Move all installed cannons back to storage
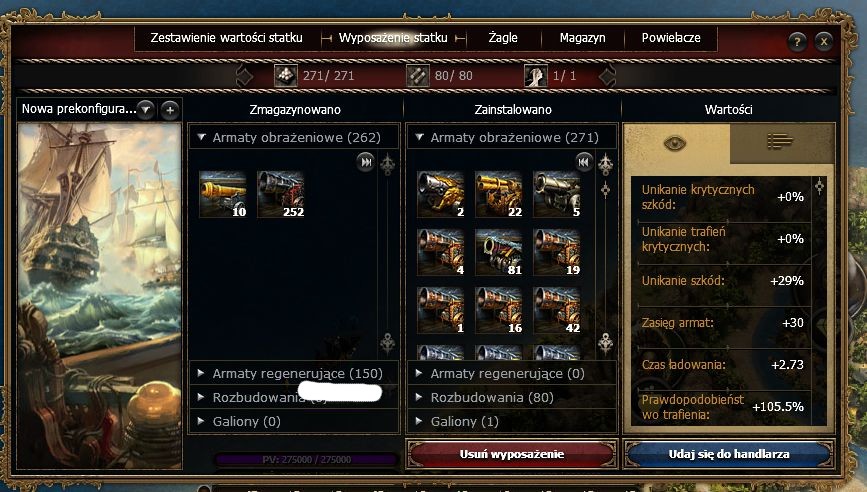Image resolution: width=867 pixels, height=492 pixels. [x=583, y=162]
